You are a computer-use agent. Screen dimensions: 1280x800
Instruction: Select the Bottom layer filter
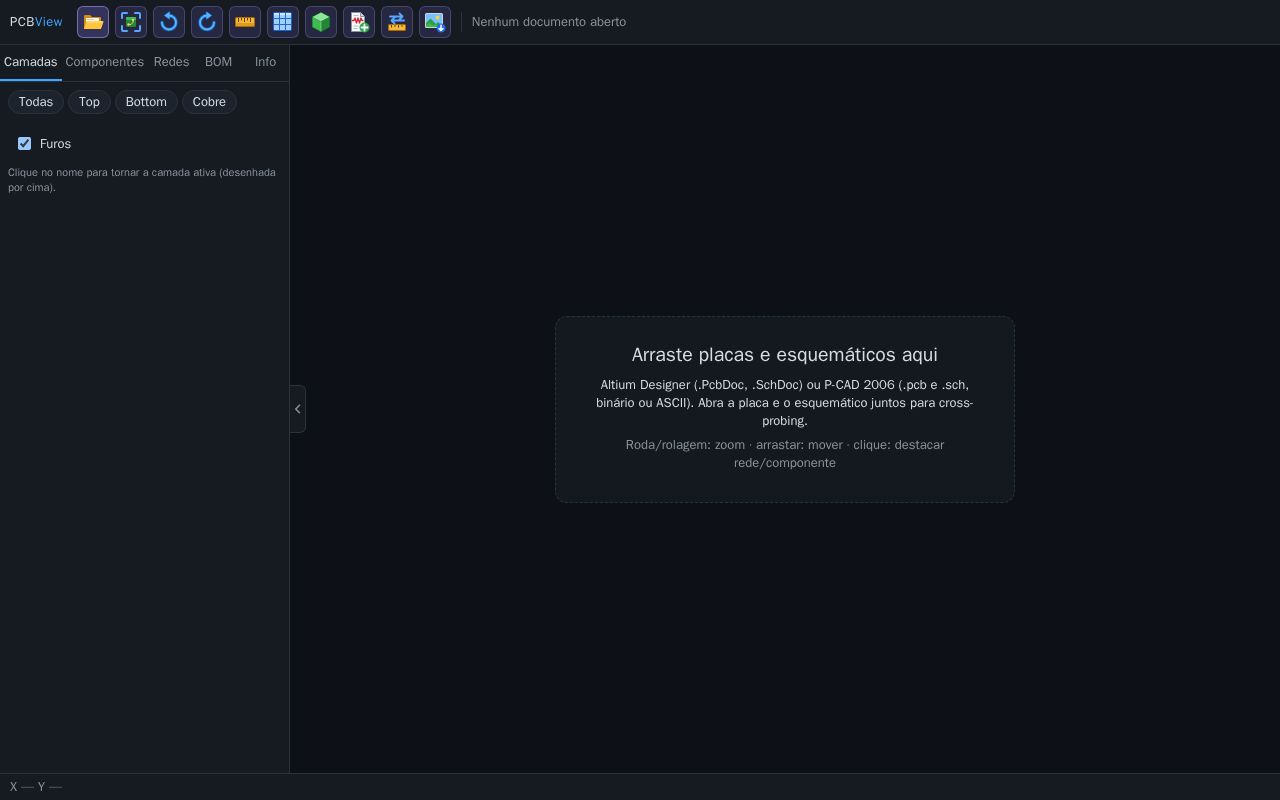pyautogui.click(x=146, y=102)
